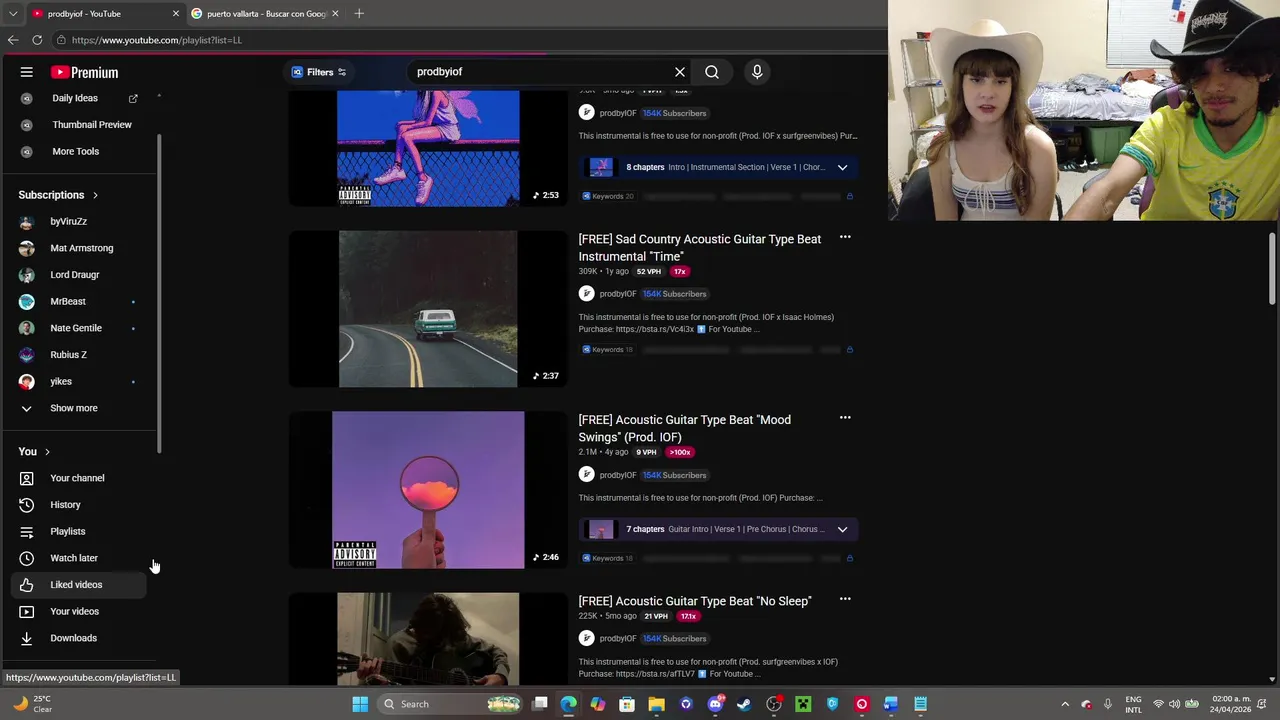Play the 2:53 pink-haired girl thumbnail

(x=428, y=148)
